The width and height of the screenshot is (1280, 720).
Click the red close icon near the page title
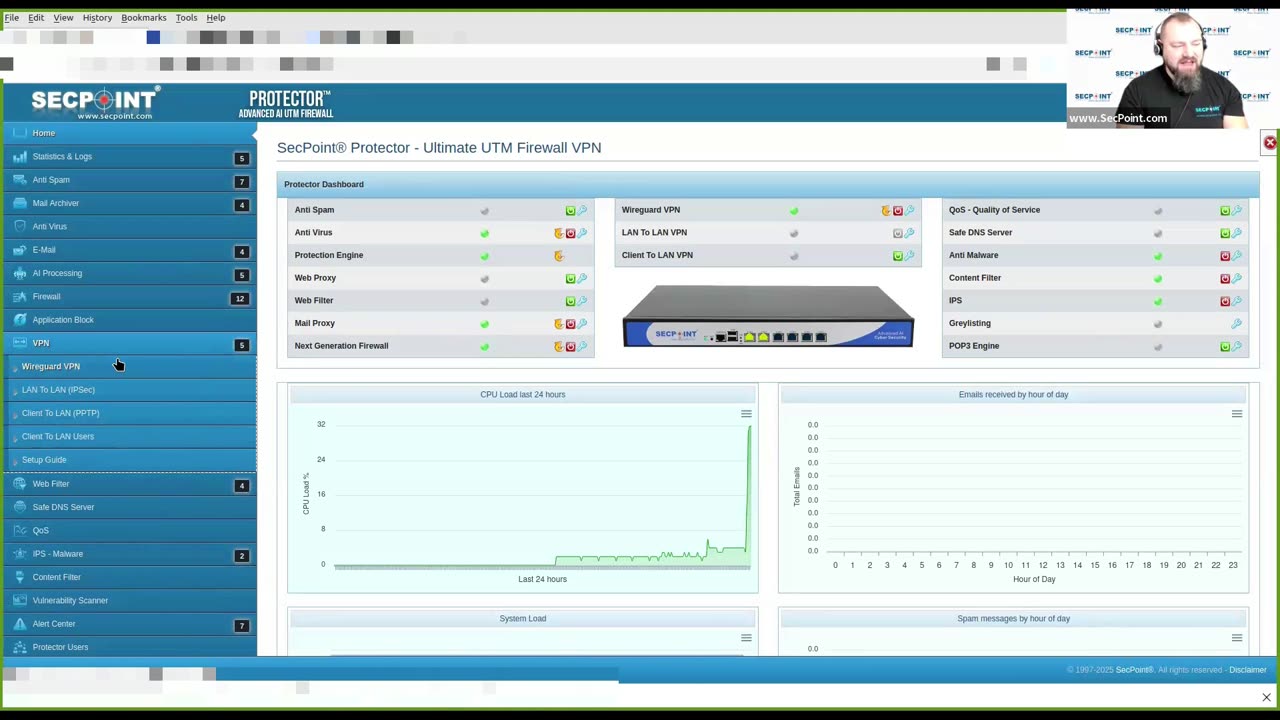pos(1270,143)
